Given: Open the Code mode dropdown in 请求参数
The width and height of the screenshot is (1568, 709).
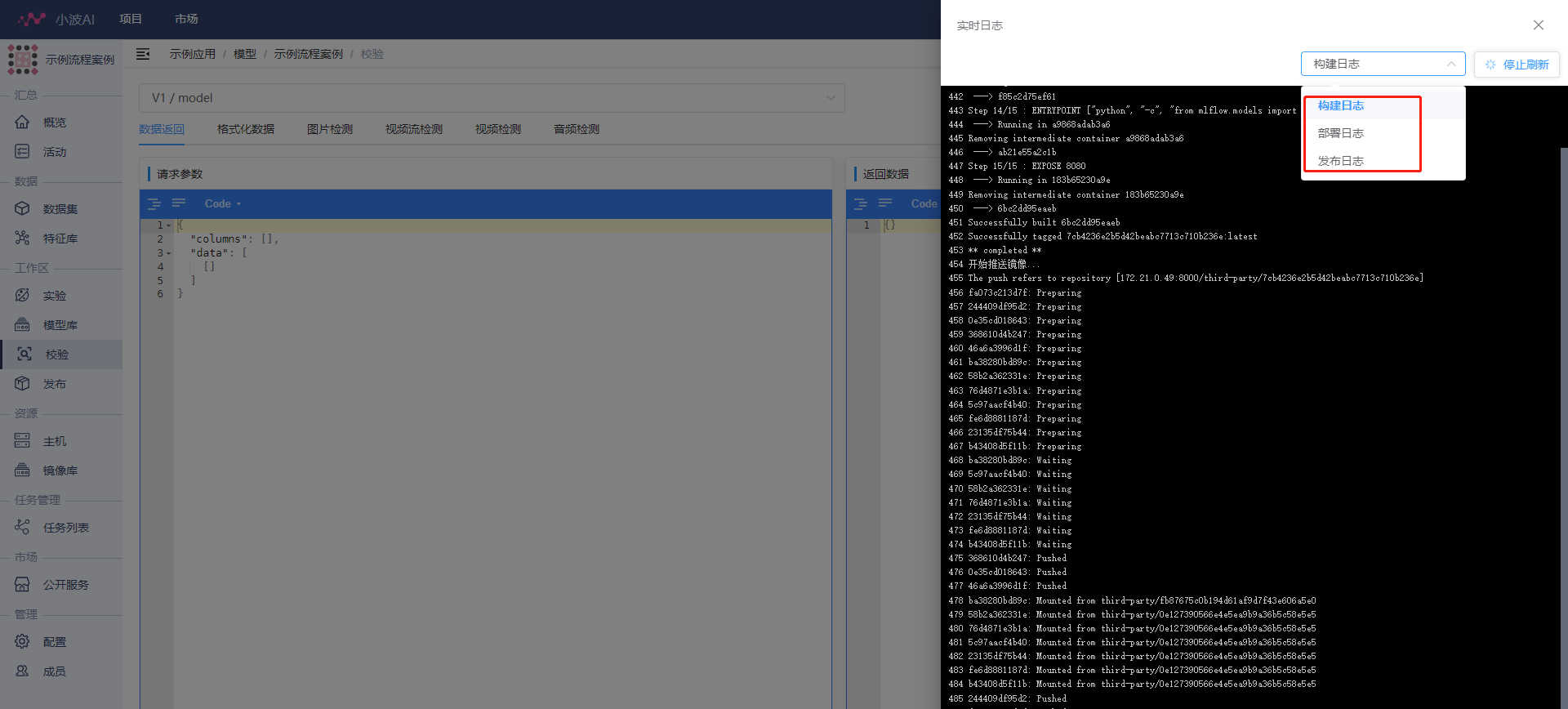Looking at the screenshot, I should point(223,203).
